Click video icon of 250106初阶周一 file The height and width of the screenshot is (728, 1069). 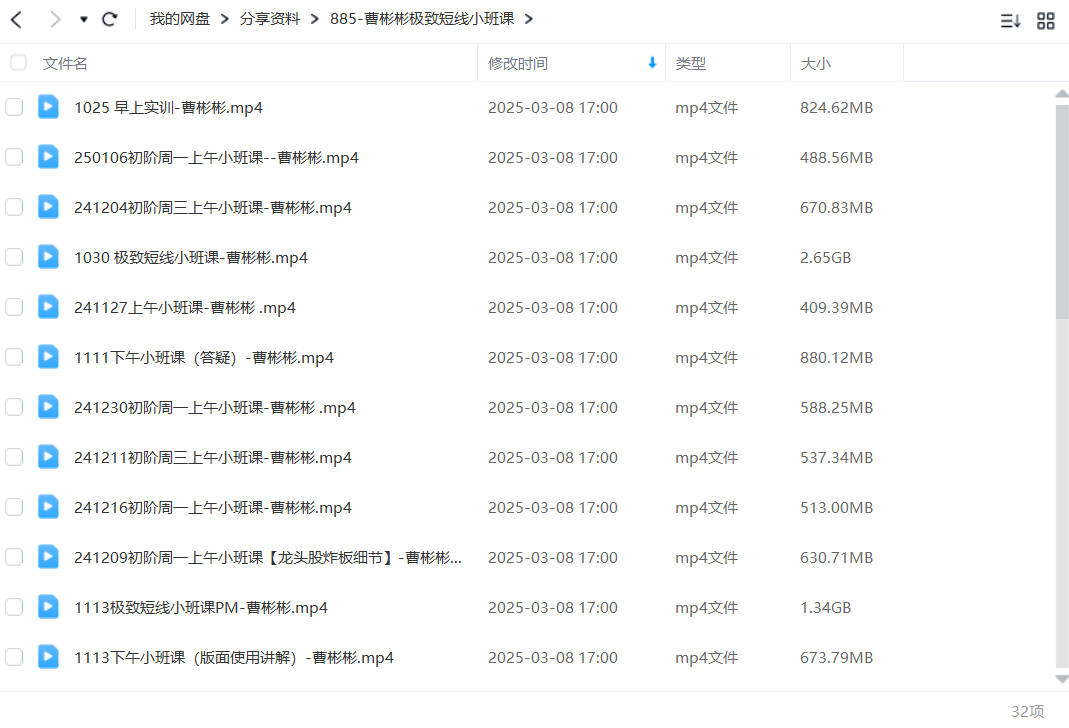click(48, 156)
